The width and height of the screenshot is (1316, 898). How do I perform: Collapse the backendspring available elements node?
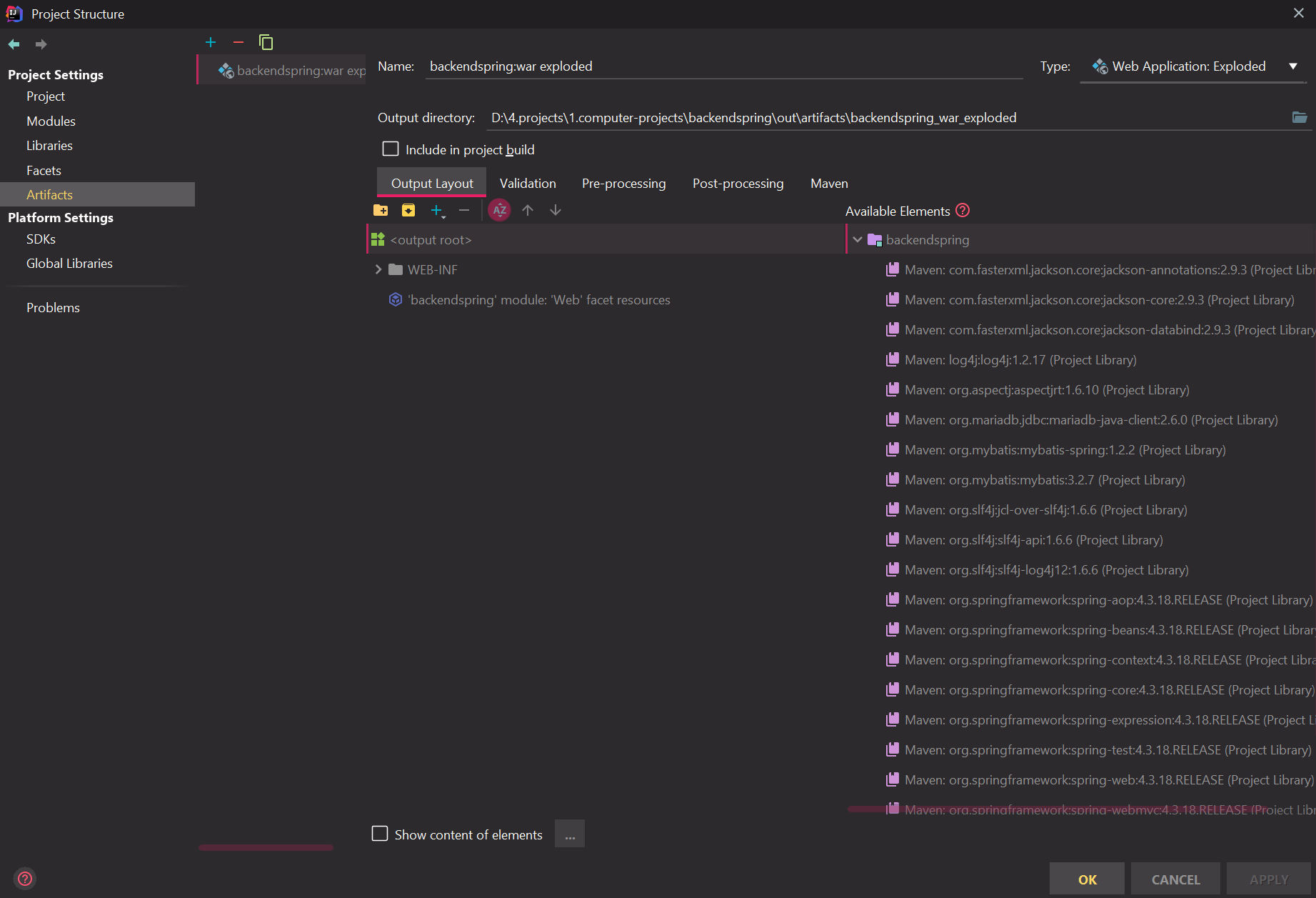pyautogui.click(x=858, y=239)
